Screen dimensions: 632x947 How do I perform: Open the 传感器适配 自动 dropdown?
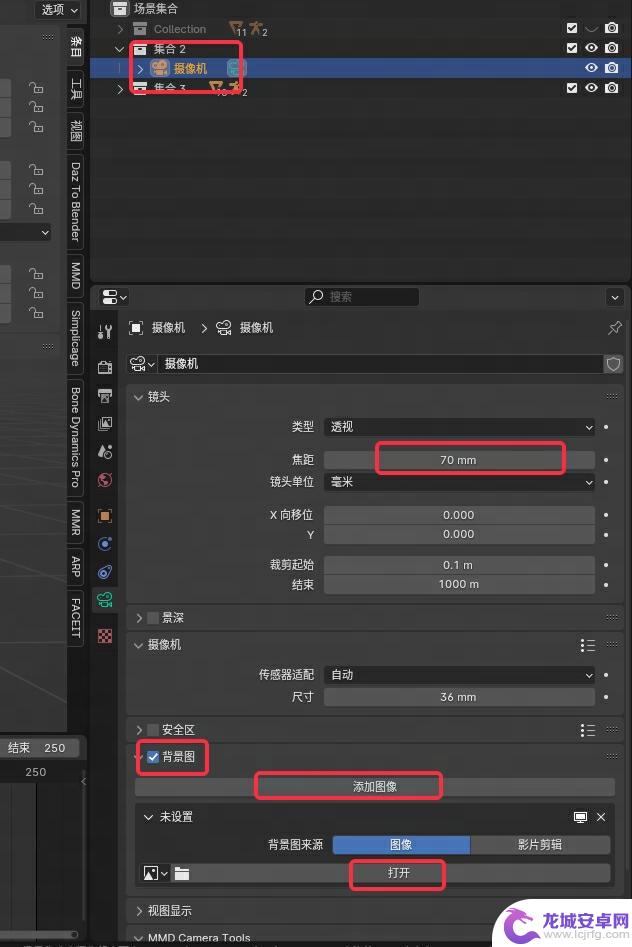tap(459, 675)
